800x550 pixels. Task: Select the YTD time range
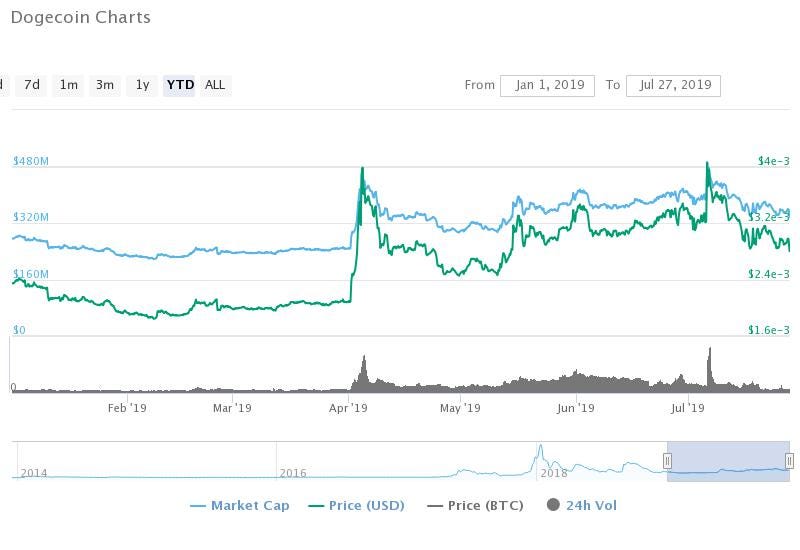[x=180, y=85]
